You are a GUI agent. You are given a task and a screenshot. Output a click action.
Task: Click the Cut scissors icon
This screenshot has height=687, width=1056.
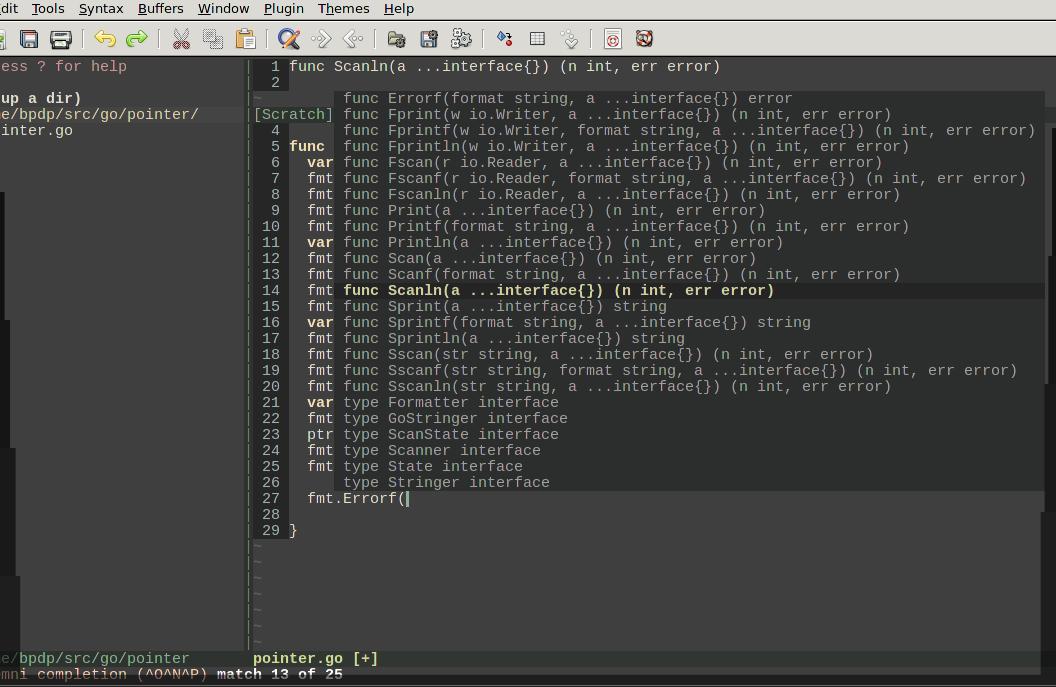pyautogui.click(x=180, y=39)
